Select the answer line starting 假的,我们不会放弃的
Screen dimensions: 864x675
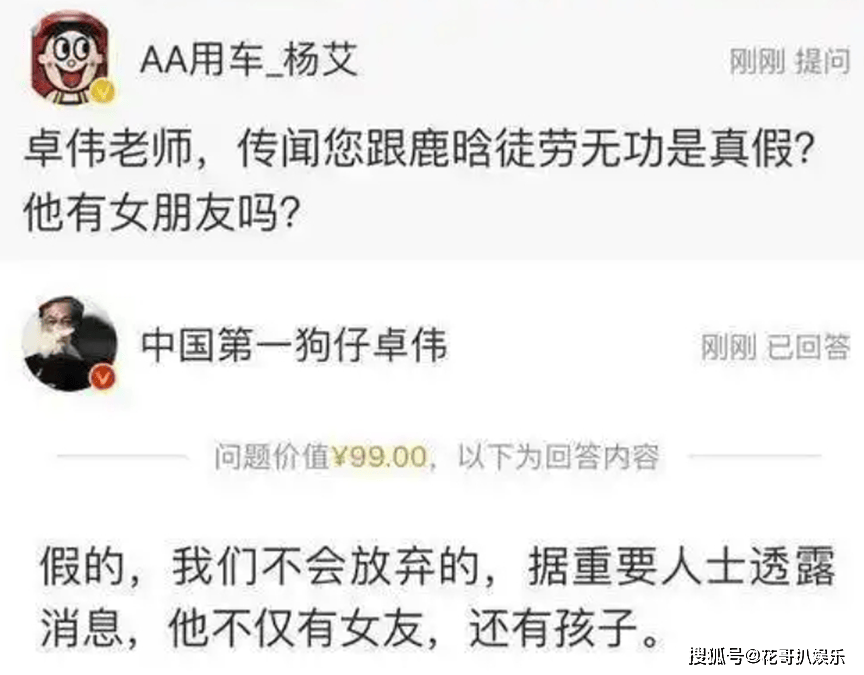pos(438,566)
